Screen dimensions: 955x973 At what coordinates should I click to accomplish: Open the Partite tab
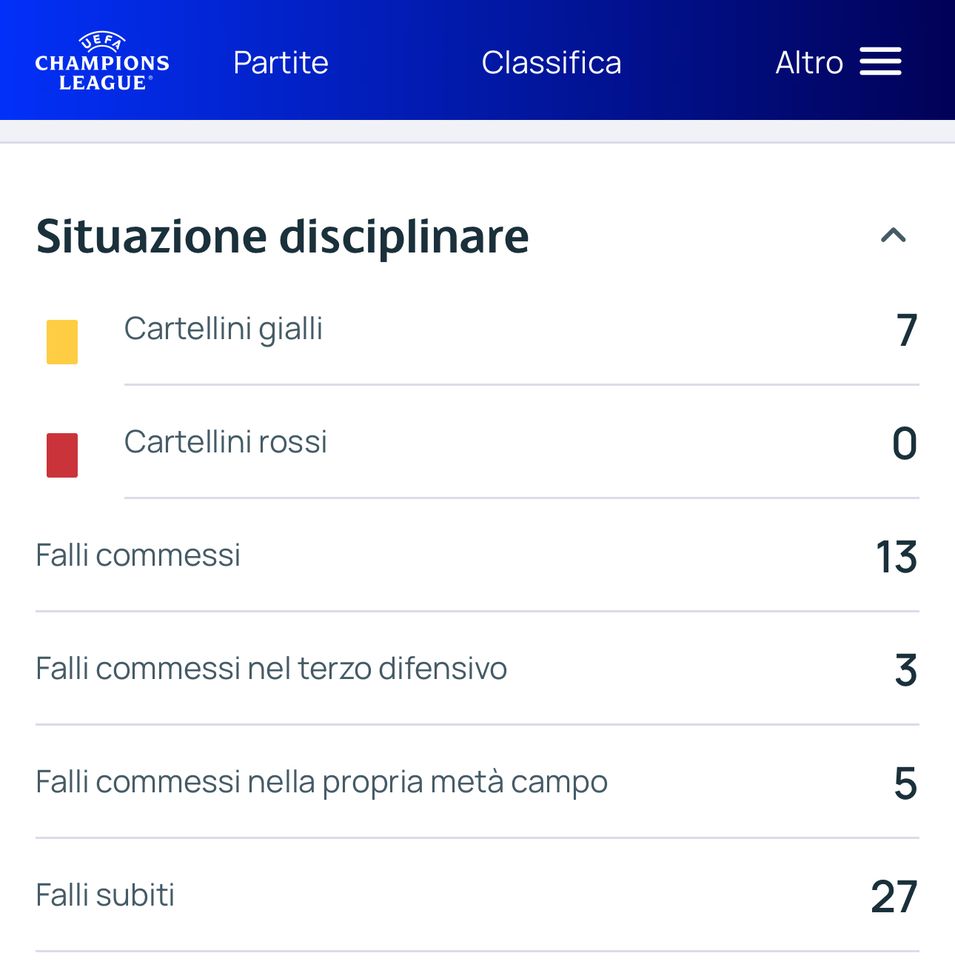point(280,62)
